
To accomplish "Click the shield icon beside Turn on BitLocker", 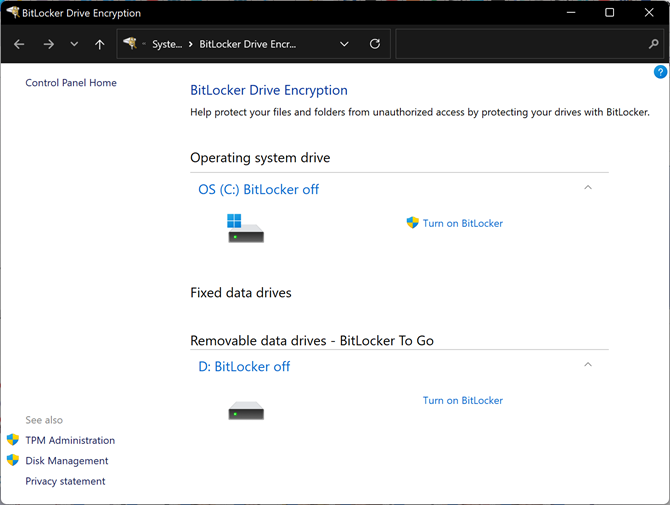I will click(x=412, y=223).
